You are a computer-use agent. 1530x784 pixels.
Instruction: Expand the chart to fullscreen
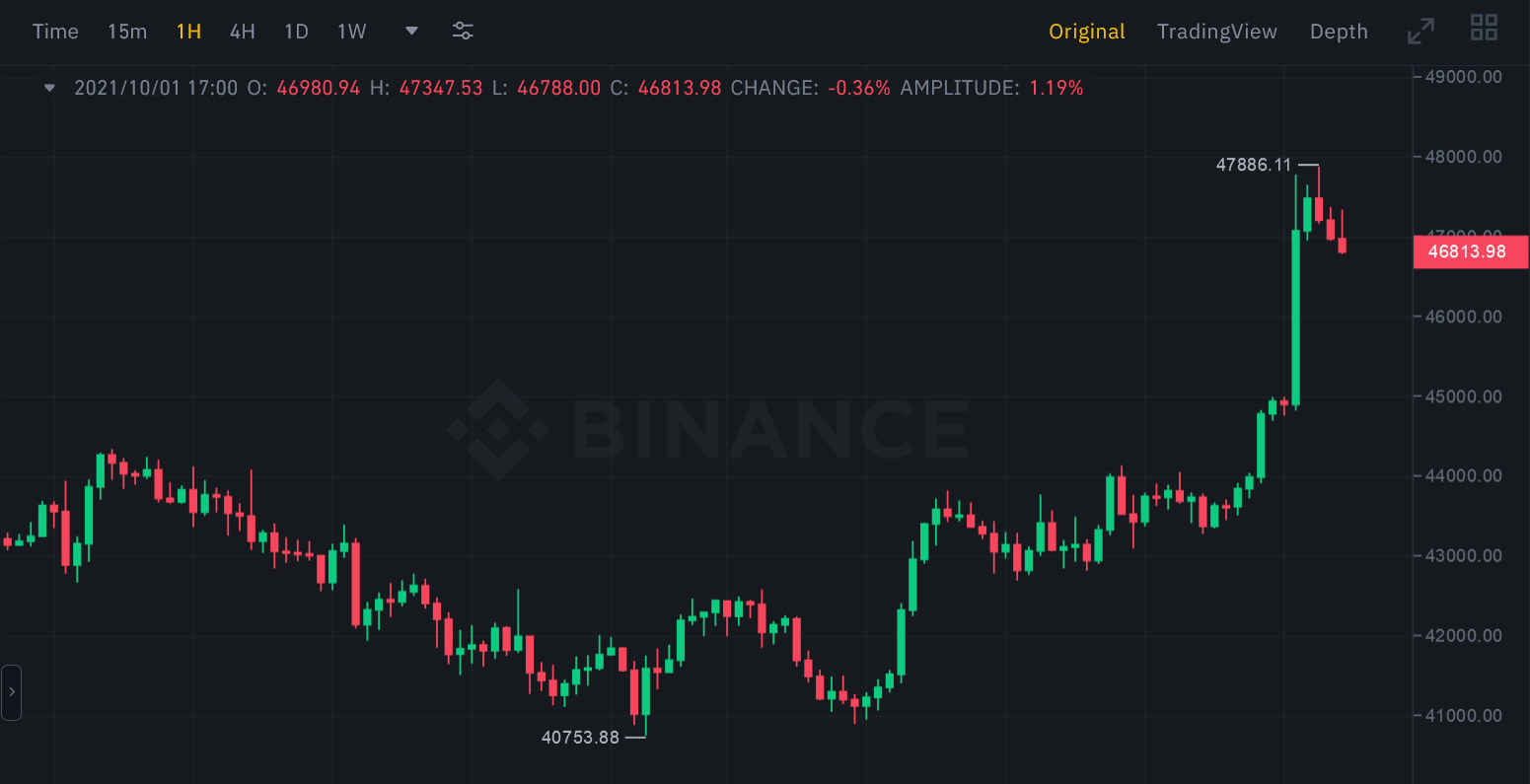(1421, 31)
